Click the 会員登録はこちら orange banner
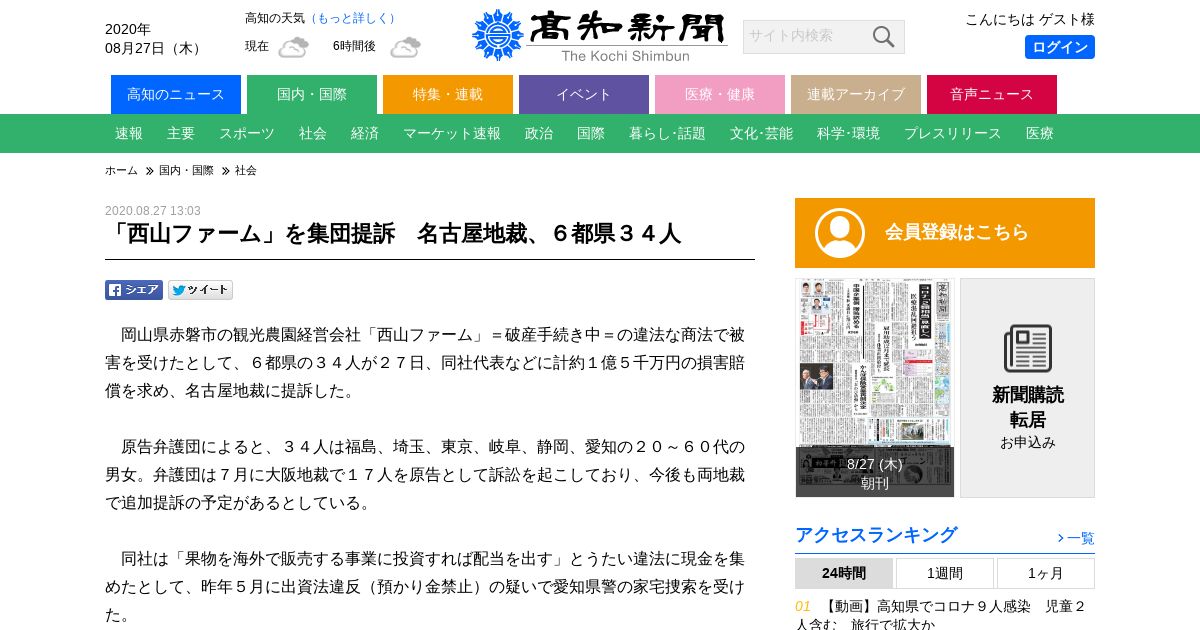This screenshot has width=1200, height=630. click(945, 233)
